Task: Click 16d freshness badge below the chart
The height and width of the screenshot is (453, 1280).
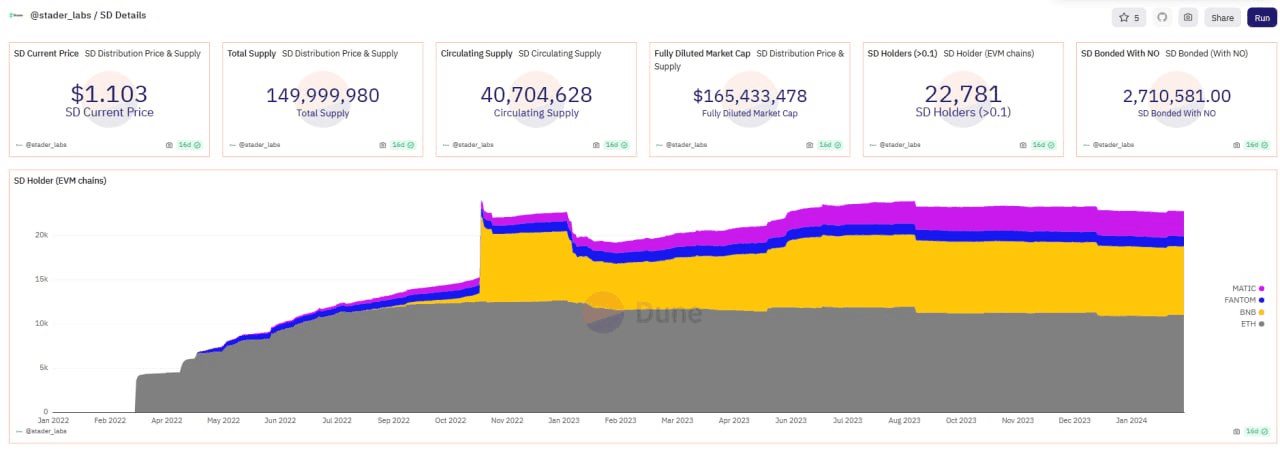Action: (x=1257, y=431)
